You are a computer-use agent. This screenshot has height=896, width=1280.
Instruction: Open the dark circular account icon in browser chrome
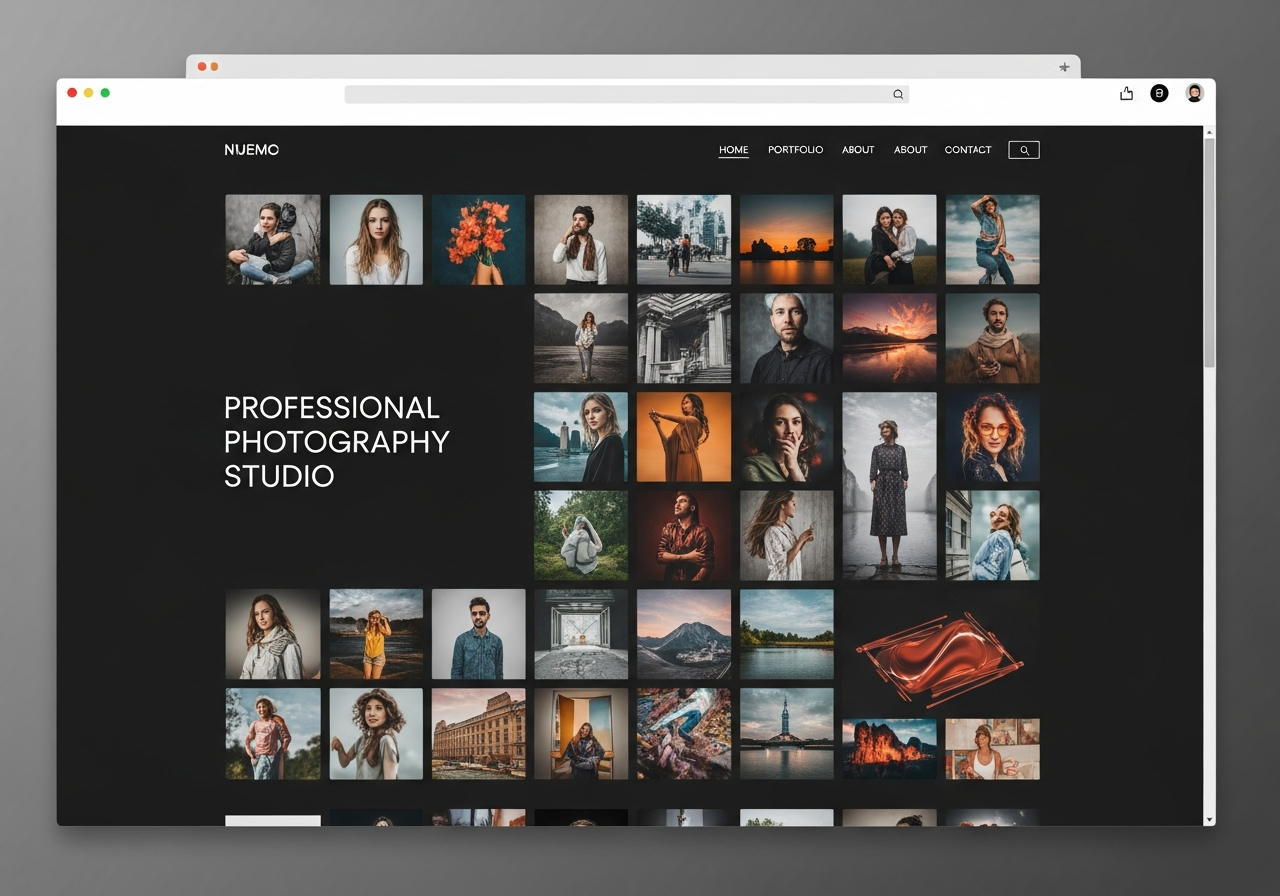(x=1159, y=92)
